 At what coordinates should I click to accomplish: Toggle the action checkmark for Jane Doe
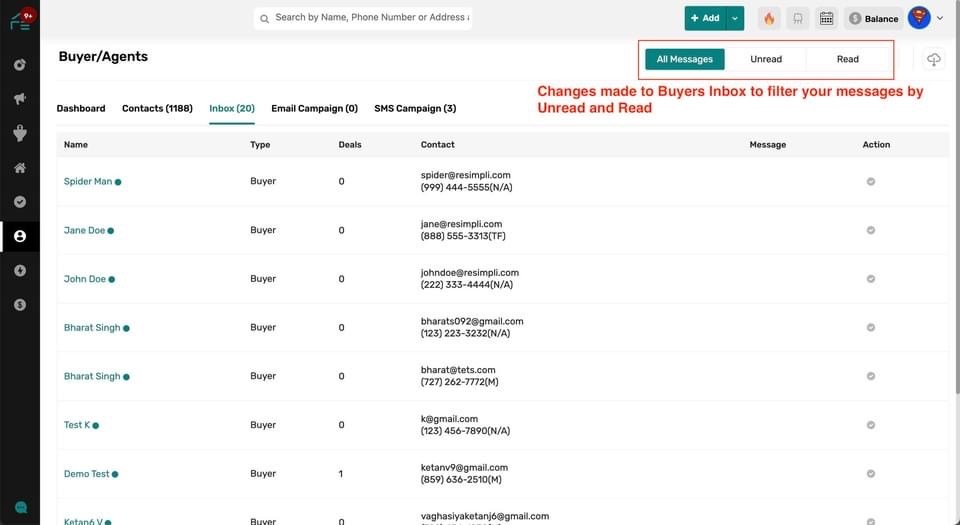click(871, 230)
